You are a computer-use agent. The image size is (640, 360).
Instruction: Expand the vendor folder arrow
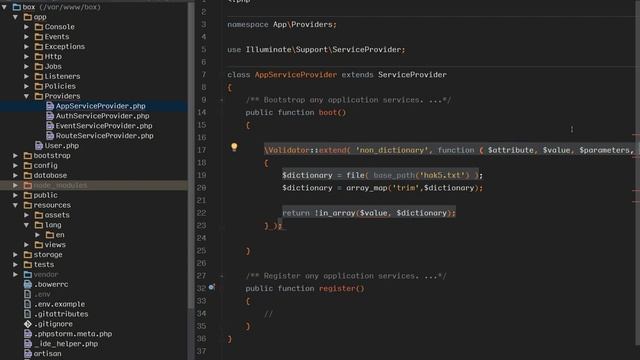pyautogui.click(x=16, y=274)
